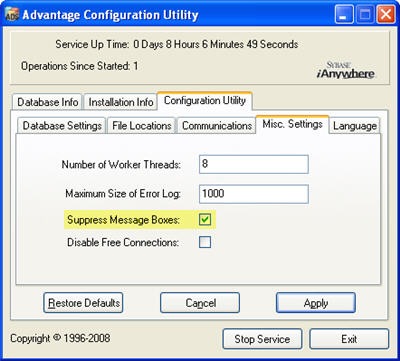Click the "Disable Free Connections:" label

123,242
